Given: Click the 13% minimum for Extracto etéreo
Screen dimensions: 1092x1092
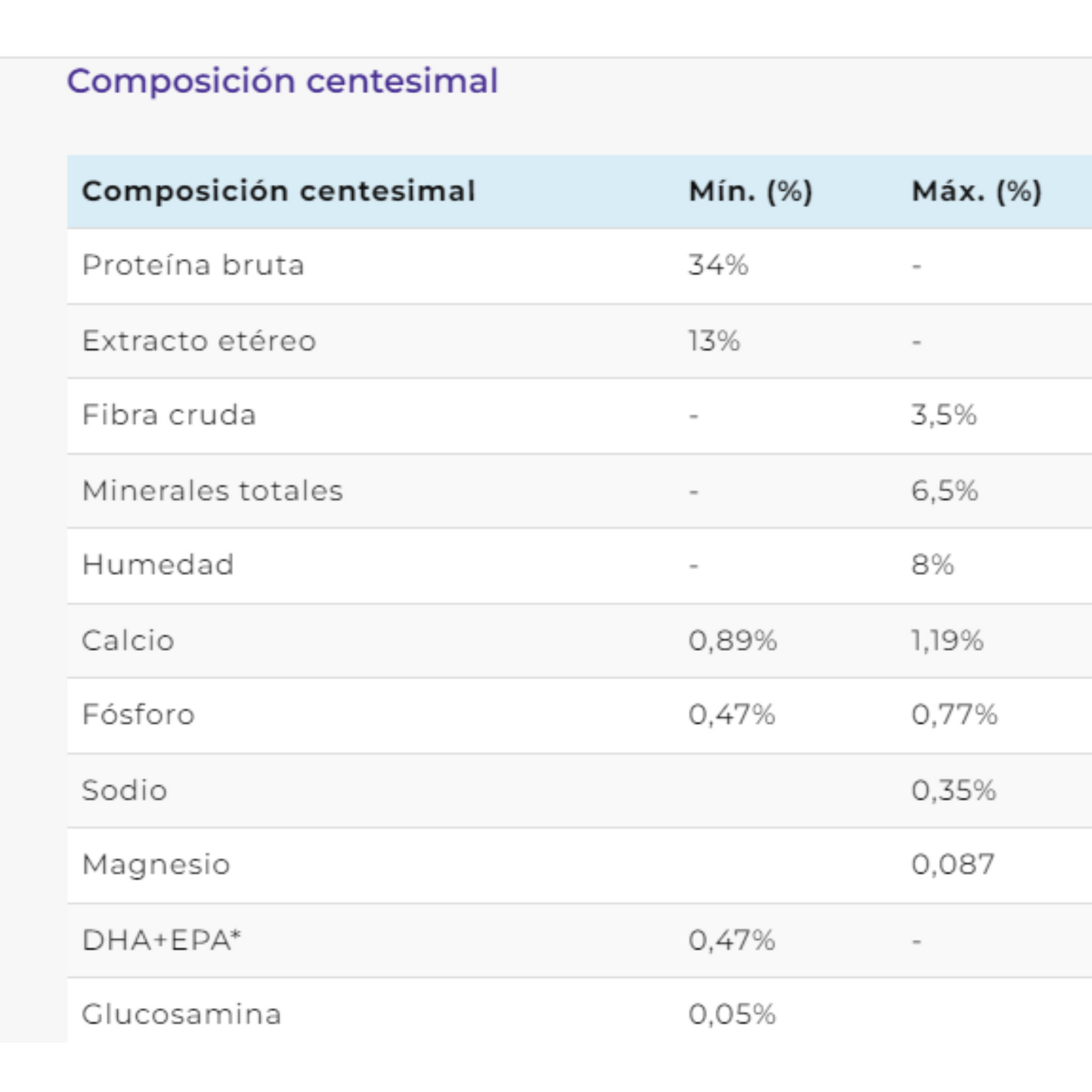Looking at the screenshot, I should pyautogui.click(x=714, y=341).
